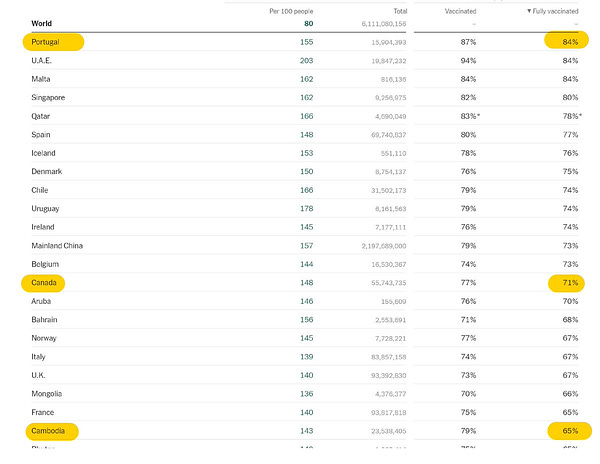Select the Ireland country name
The image size is (600, 464).
(x=42, y=227)
